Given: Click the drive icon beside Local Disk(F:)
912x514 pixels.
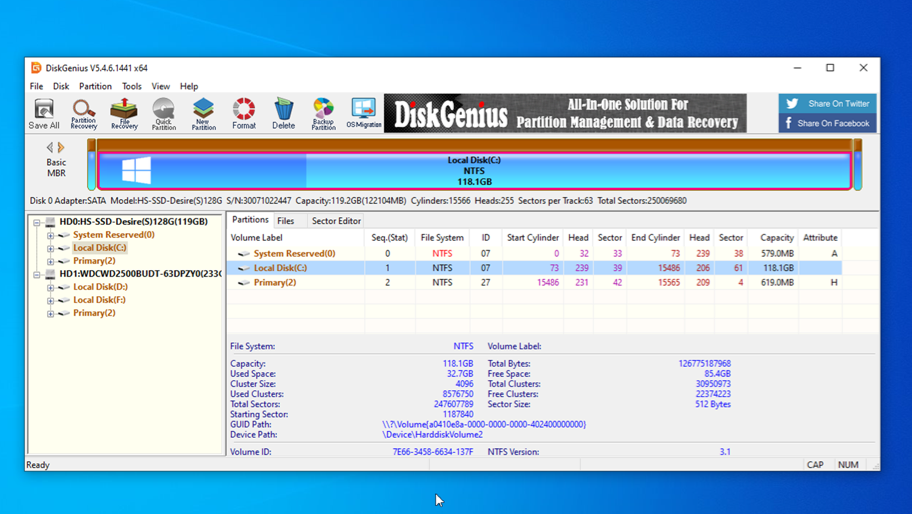Looking at the screenshot, I should (64, 300).
